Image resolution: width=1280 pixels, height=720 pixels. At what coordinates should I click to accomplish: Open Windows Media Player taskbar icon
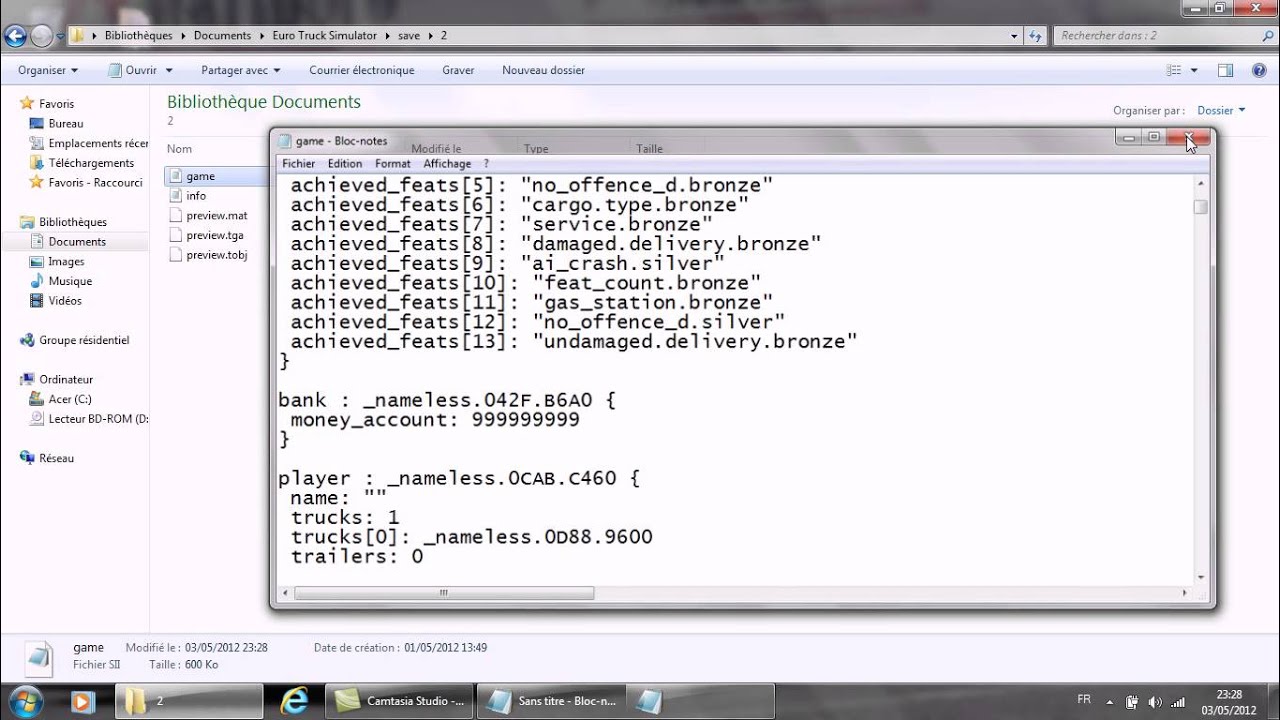coord(83,702)
